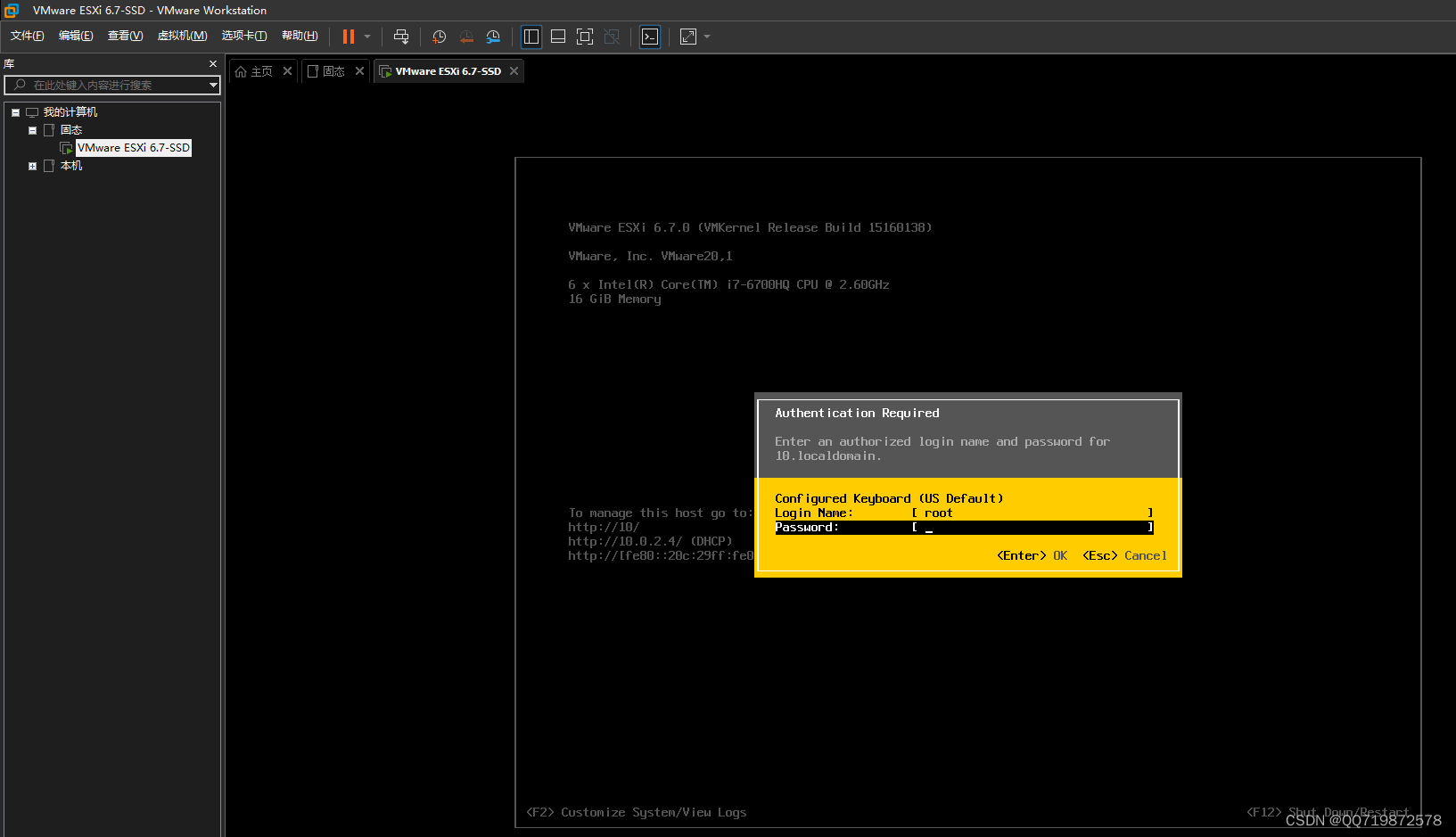Open the library search dropdown arrow

click(x=213, y=86)
